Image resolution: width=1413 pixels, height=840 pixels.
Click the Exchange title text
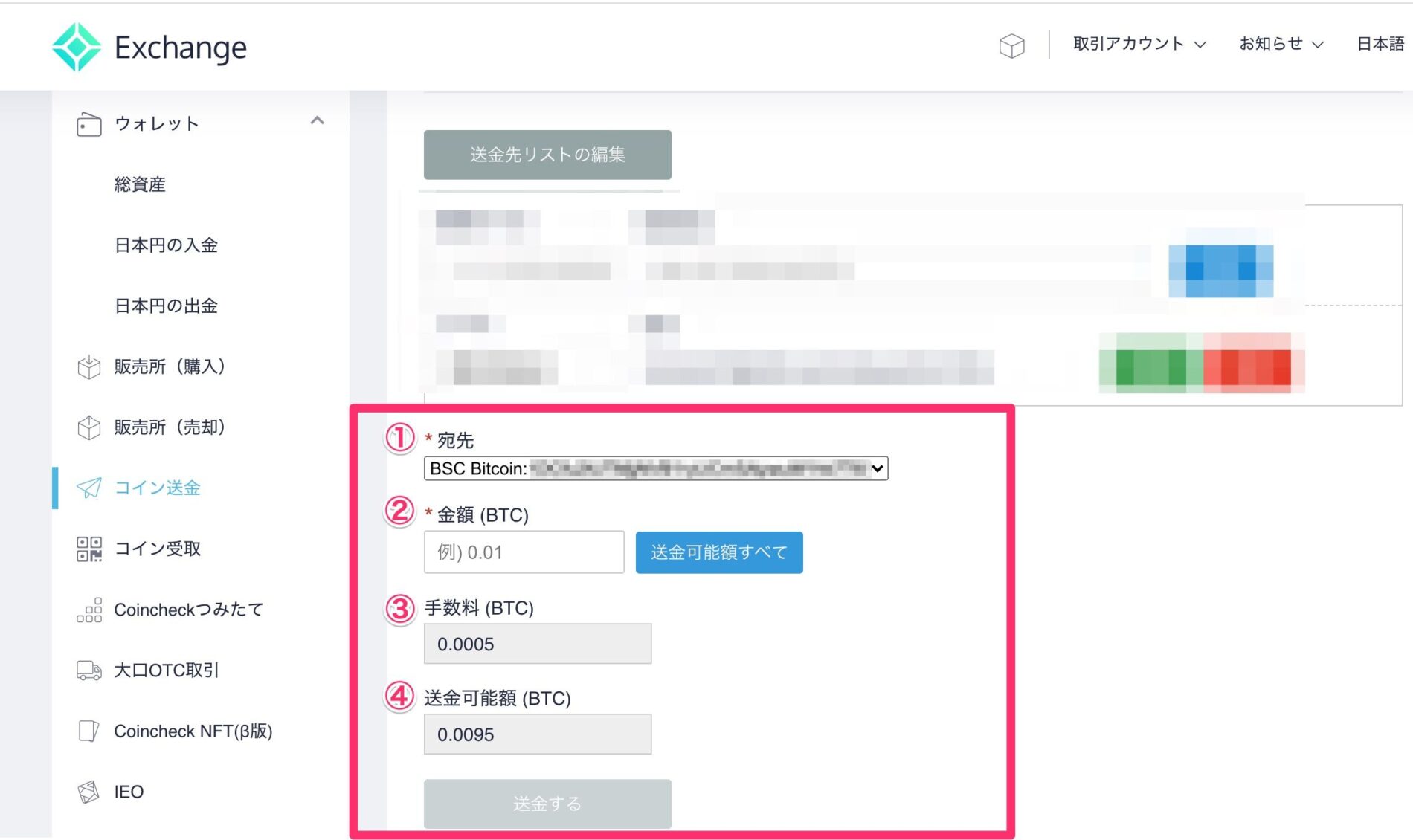point(181,48)
